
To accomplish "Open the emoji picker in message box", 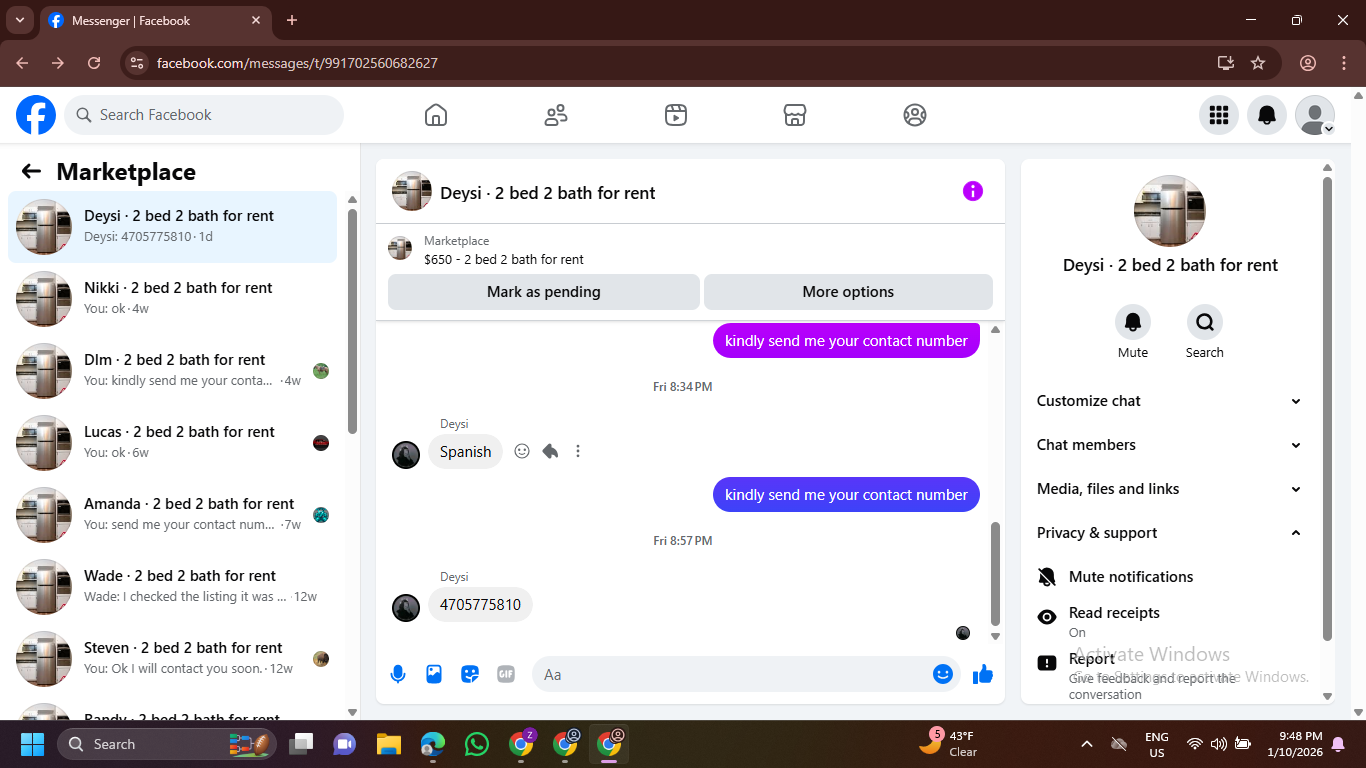I will tap(942, 674).
